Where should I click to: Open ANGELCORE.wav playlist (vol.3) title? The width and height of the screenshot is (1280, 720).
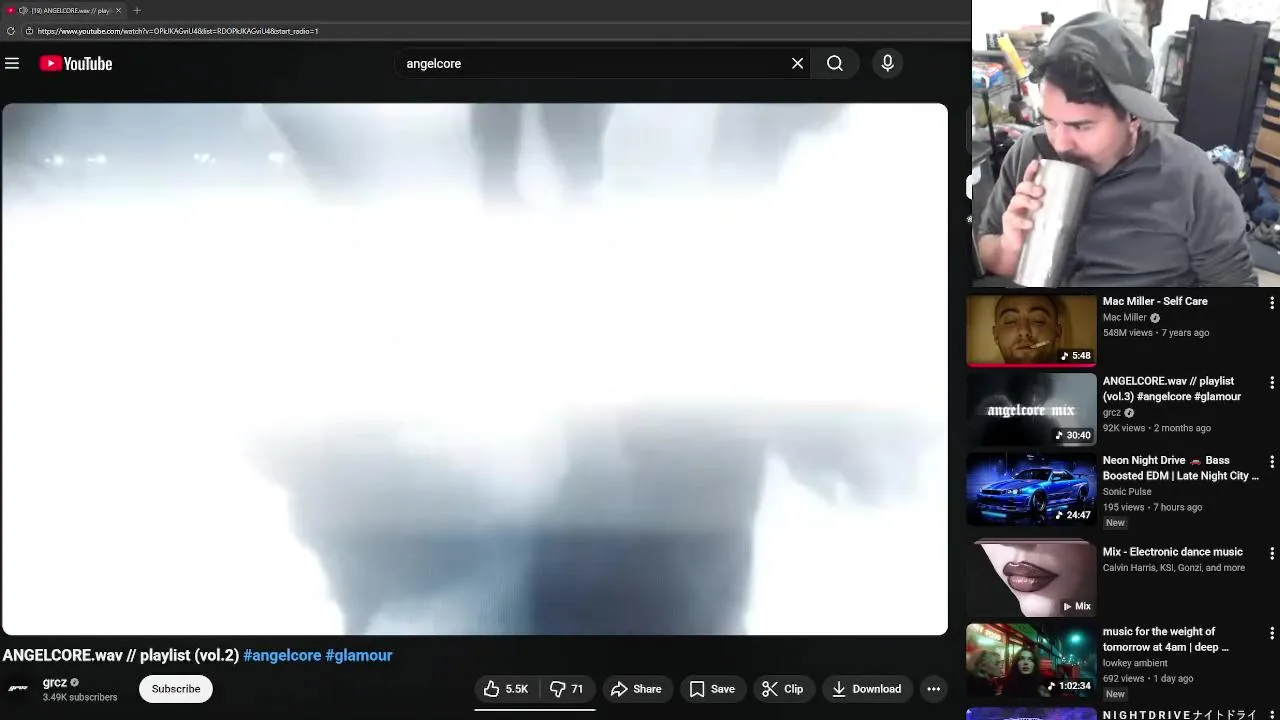1172,389
